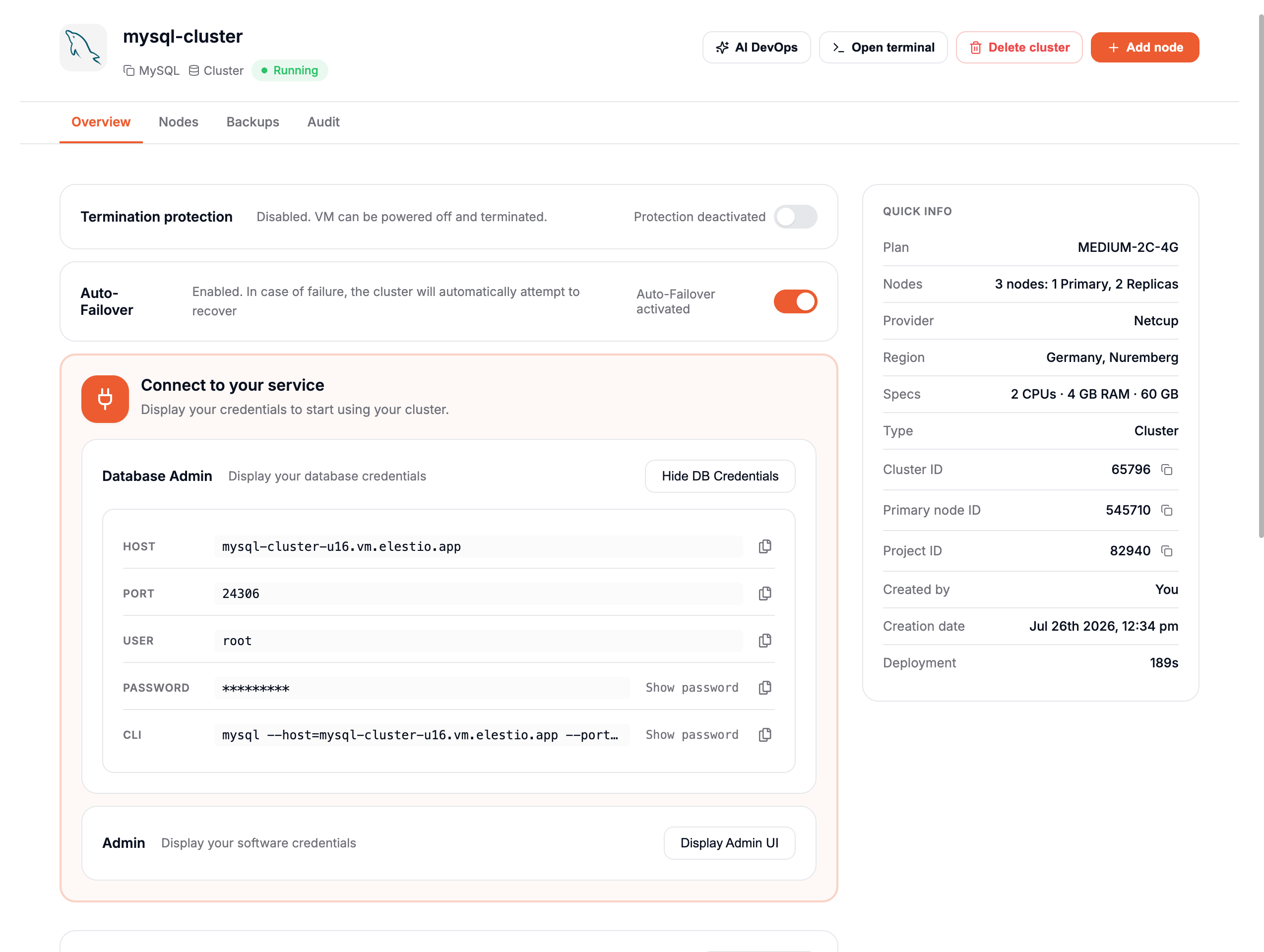Enable Termination protection toggle
This screenshot has width=1264, height=952.
coord(795,217)
